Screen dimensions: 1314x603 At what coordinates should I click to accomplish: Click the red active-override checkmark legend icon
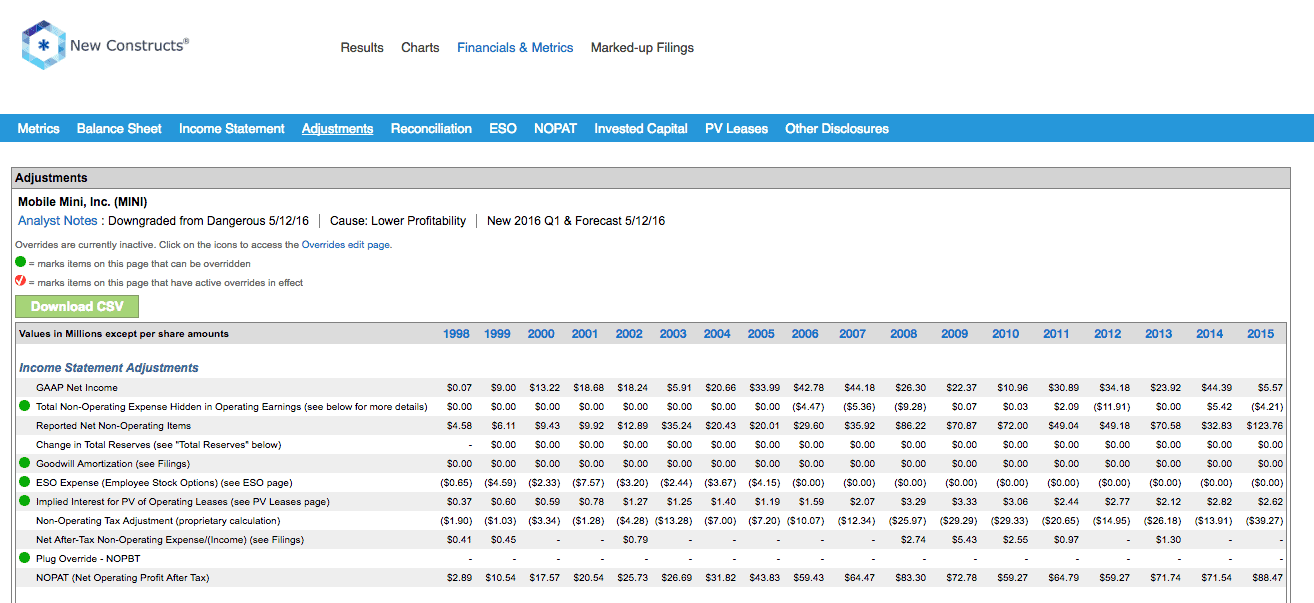[20, 282]
